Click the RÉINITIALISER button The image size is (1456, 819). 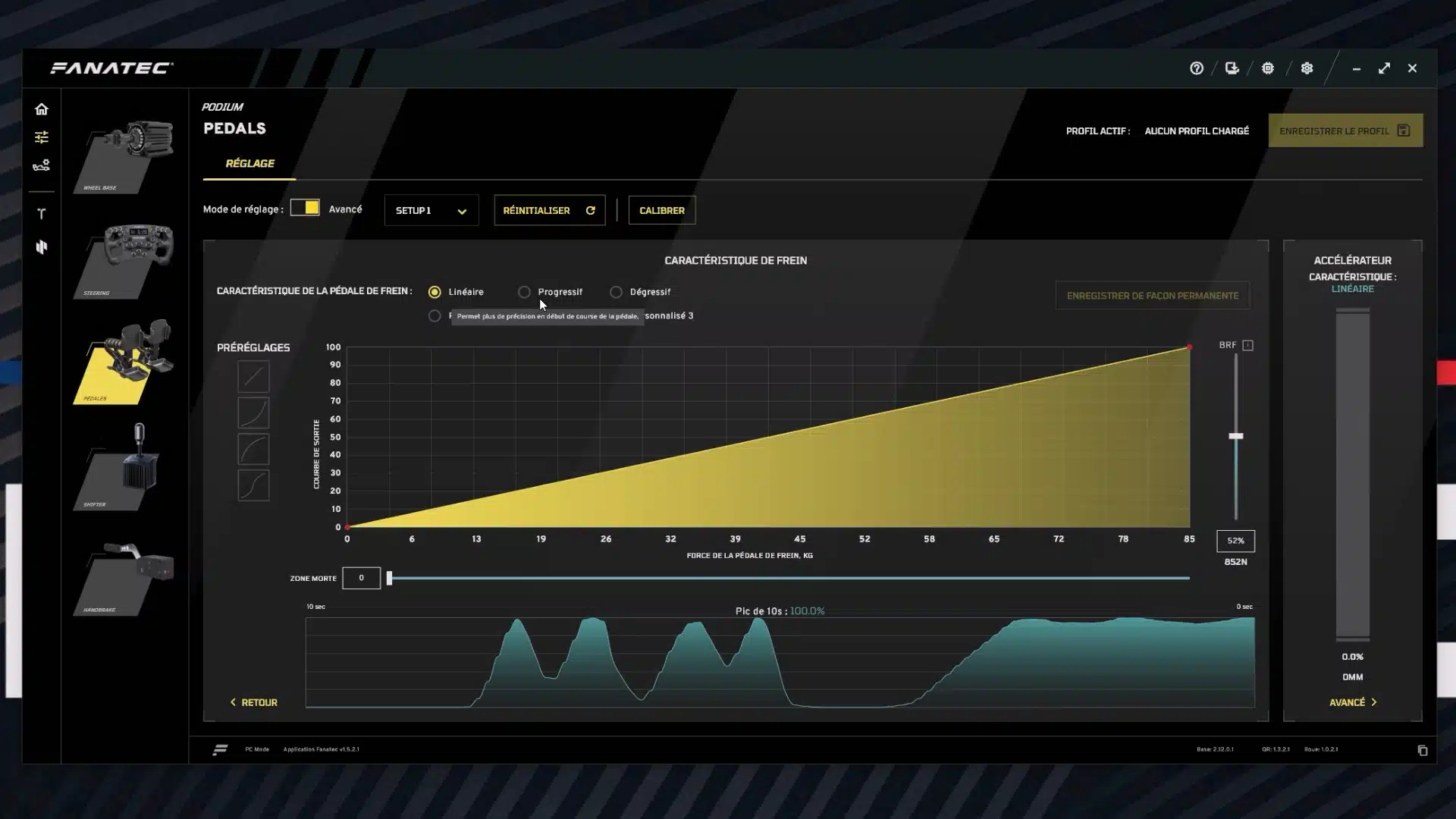(x=550, y=211)
